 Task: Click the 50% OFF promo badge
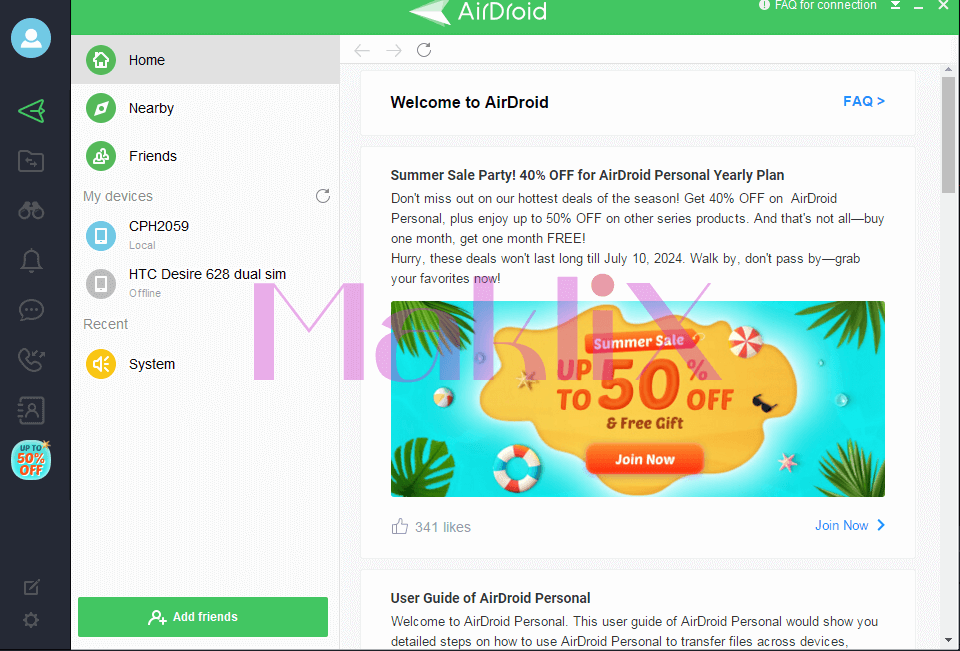31,460
